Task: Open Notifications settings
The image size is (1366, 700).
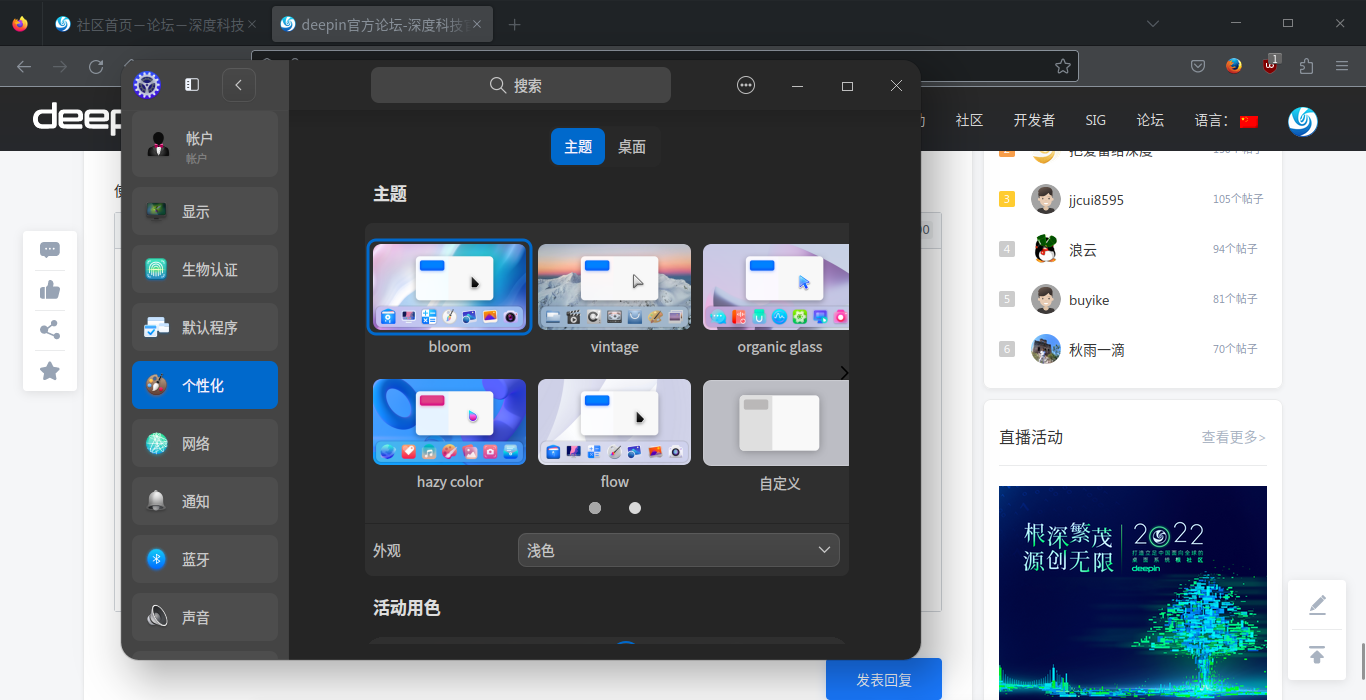Action: (x=204, y=501)
